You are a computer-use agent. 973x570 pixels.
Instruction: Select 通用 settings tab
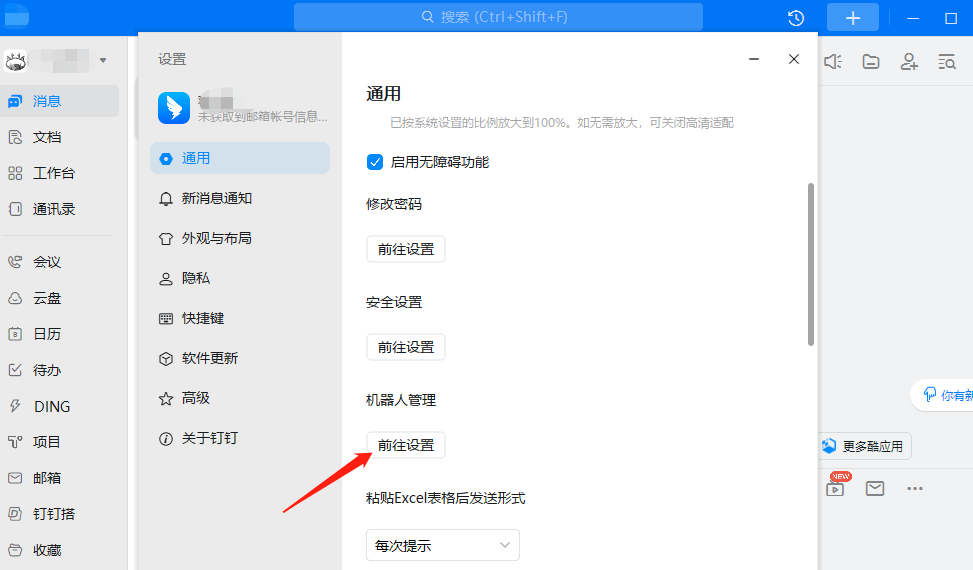tap(240, 158)
